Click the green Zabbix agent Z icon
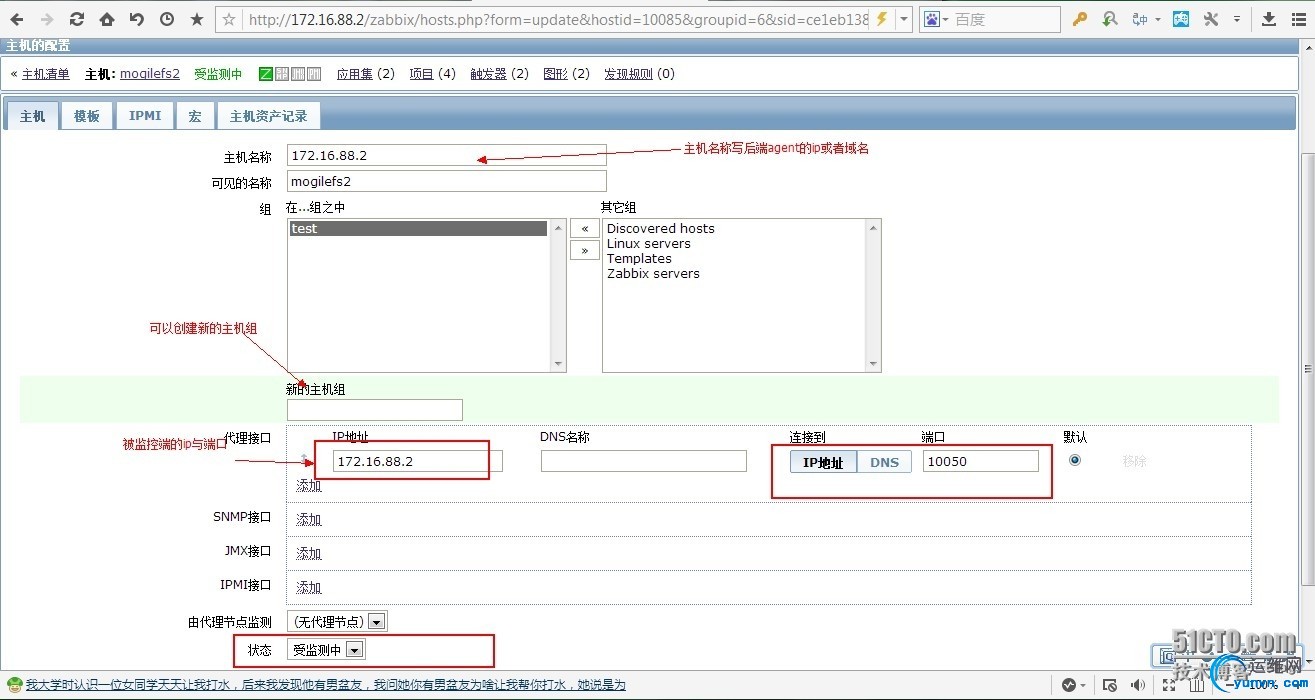 pos(266,74)
